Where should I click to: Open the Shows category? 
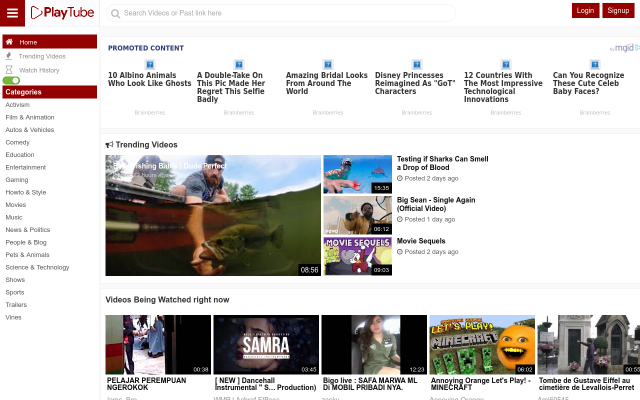click(x=15, y=280)
